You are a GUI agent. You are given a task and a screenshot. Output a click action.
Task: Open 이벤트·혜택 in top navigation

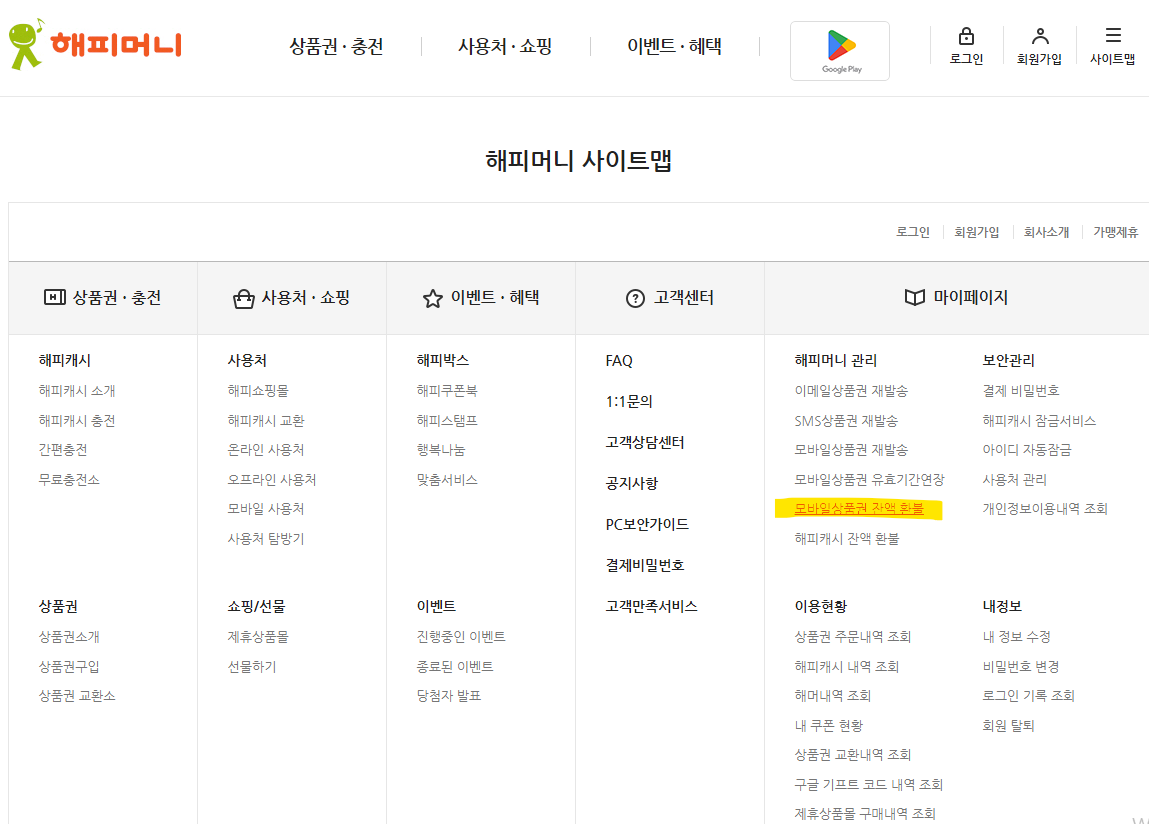674,46
